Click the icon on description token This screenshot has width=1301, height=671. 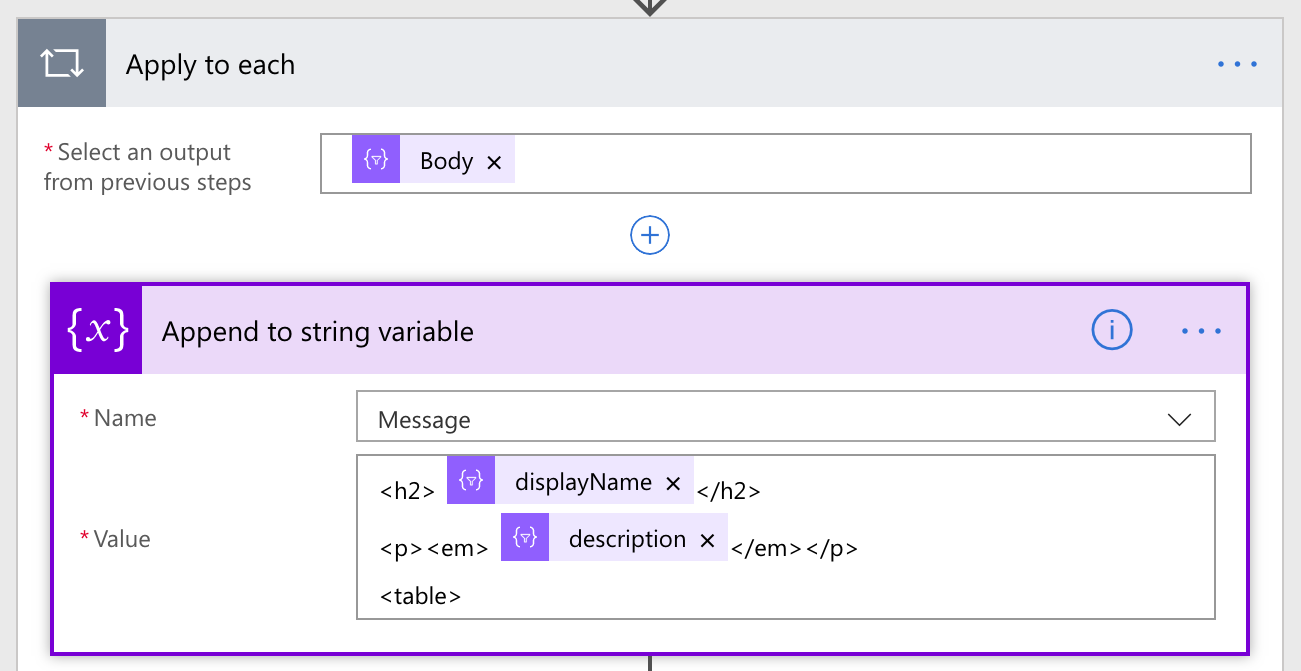[x=525, y=540]
